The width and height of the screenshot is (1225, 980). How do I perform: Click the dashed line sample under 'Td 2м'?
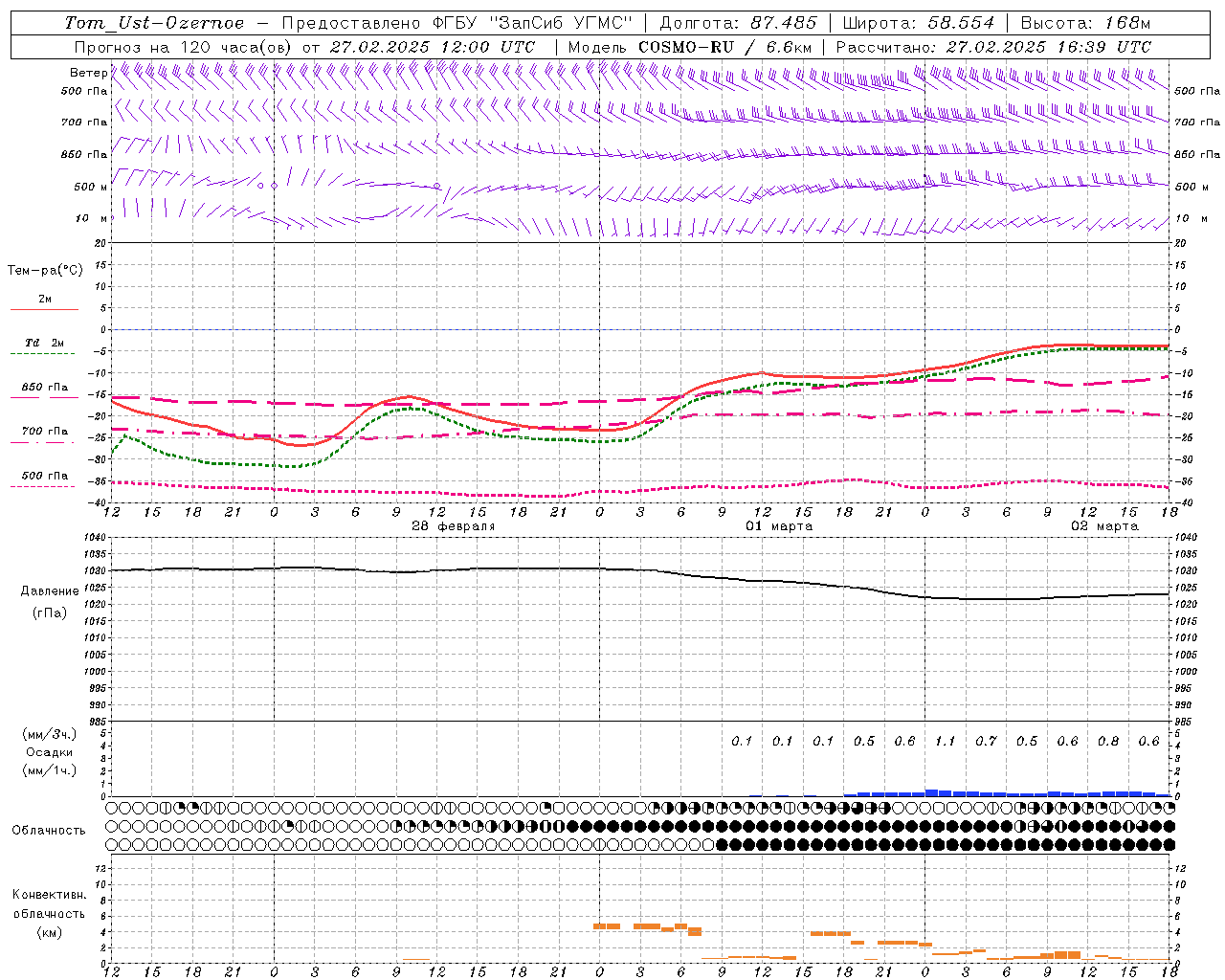(x=42, y=353)
